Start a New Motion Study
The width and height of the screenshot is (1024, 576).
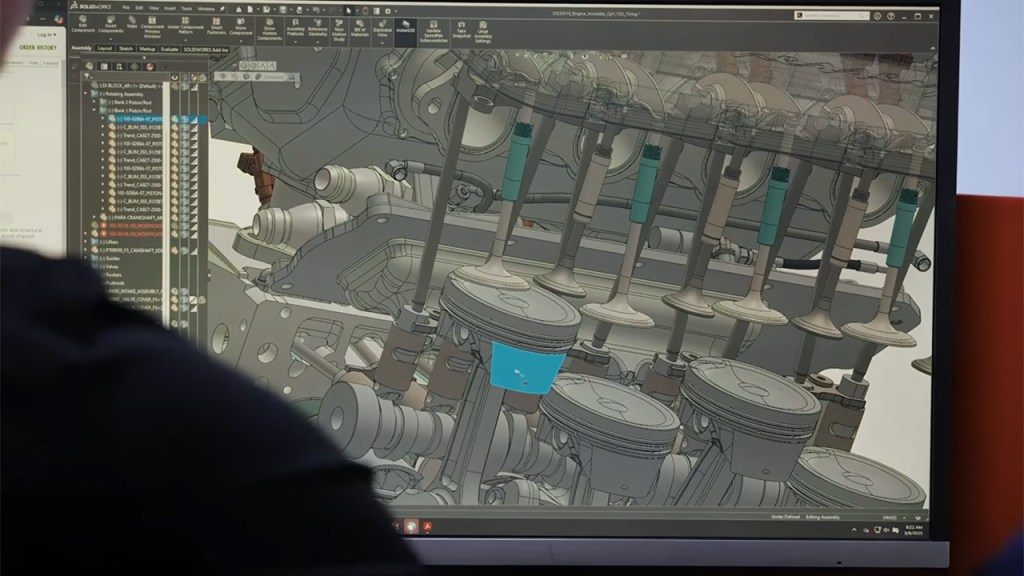pyautogui.click(x=339, y=30)
